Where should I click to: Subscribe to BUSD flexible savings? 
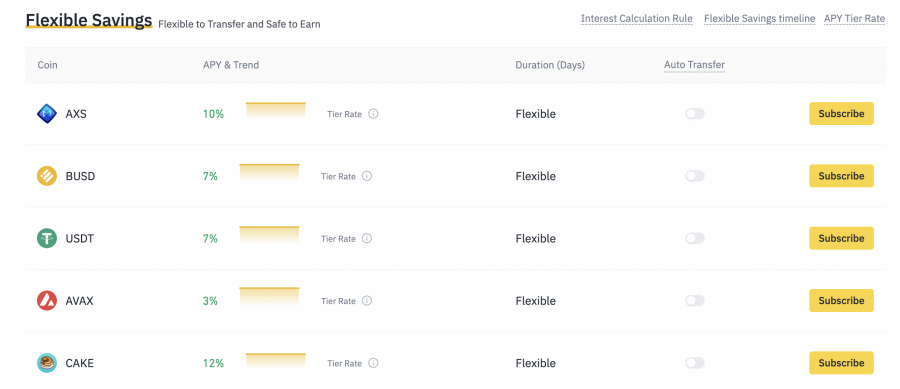[x=841, y=176]
